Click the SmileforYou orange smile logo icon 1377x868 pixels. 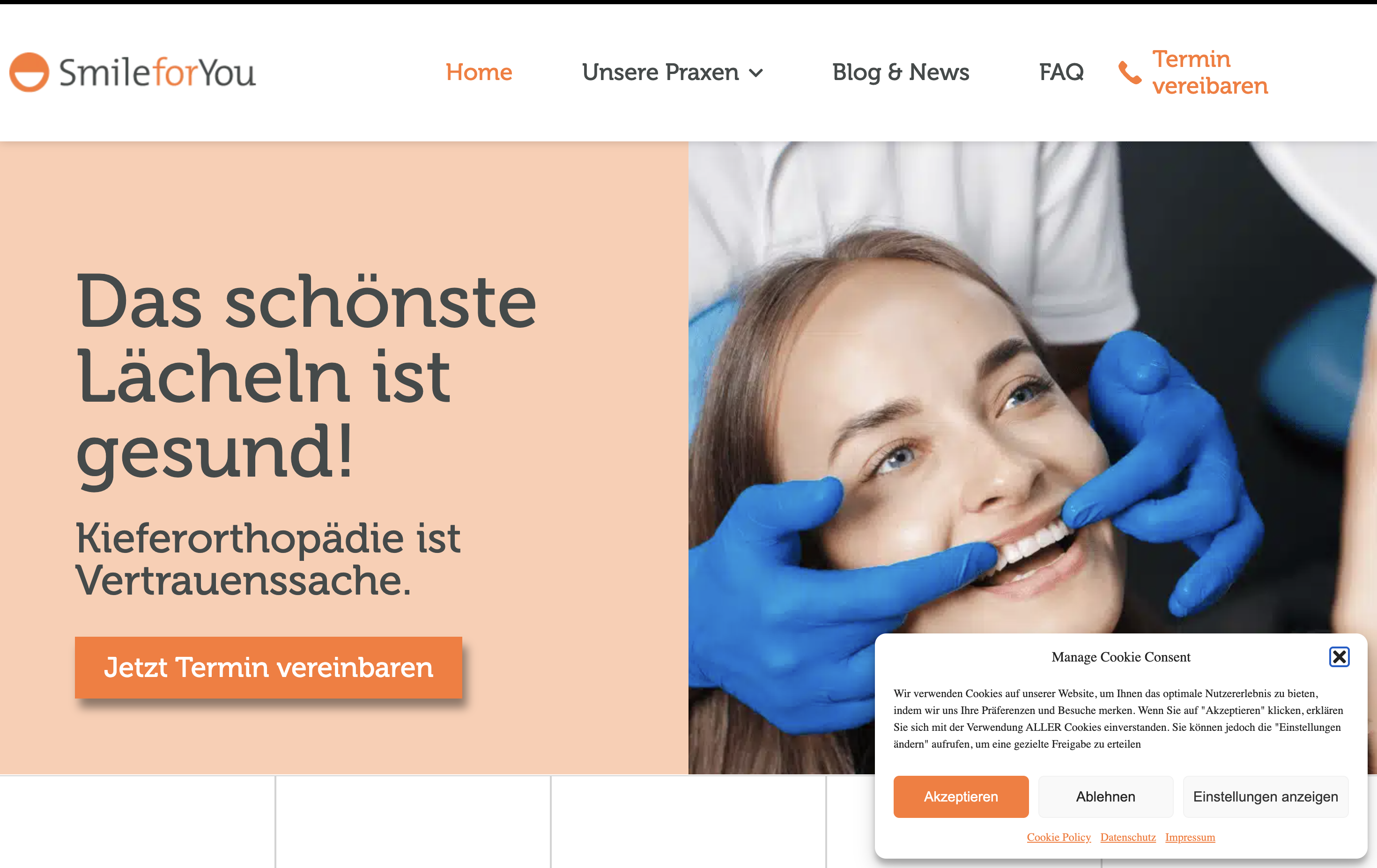click(x=29, y=73)
